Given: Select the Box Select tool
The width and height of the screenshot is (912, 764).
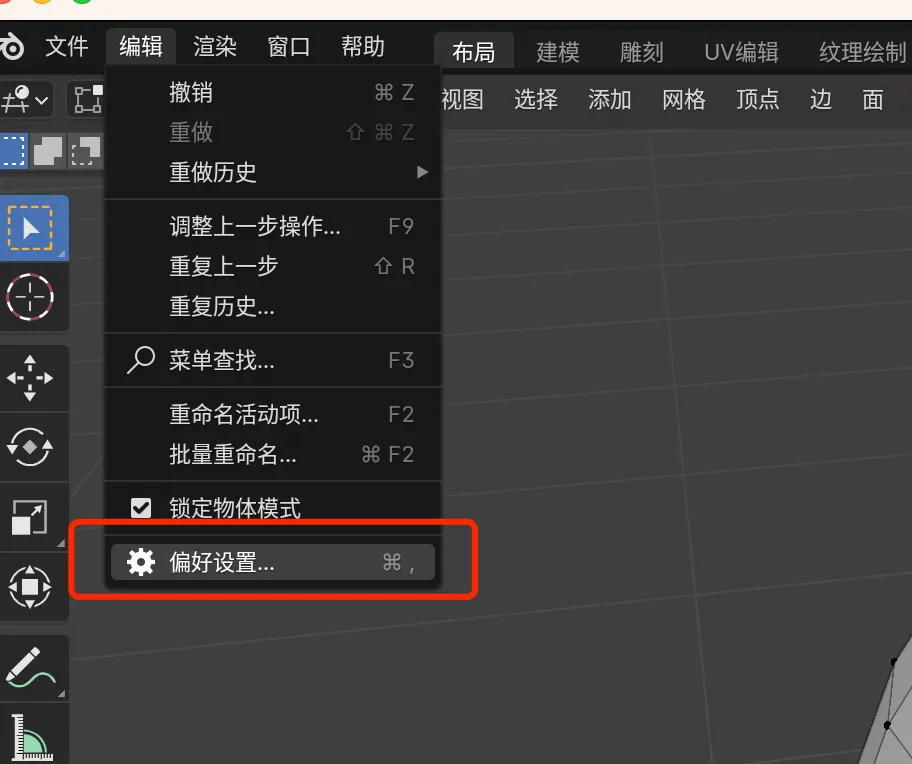Looking at the screenshot, I should tap(31, 228).
